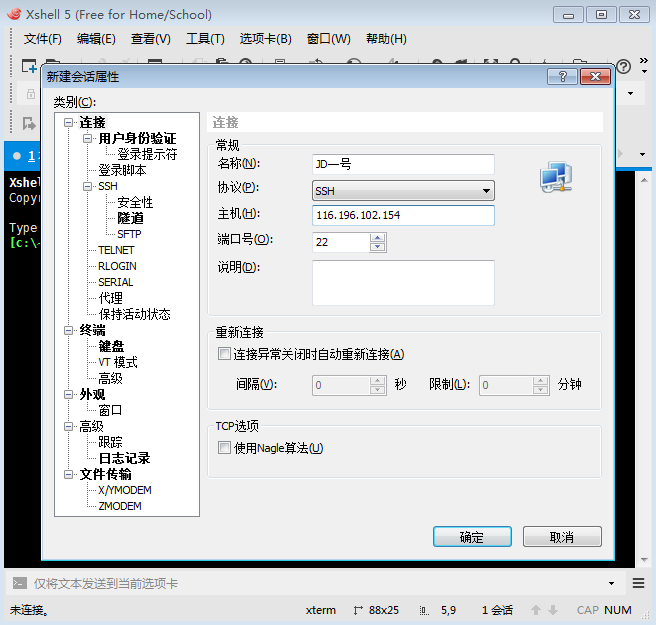656x625 pixels.
Task: Click the 说明 description text box
Action: [403, 283]
